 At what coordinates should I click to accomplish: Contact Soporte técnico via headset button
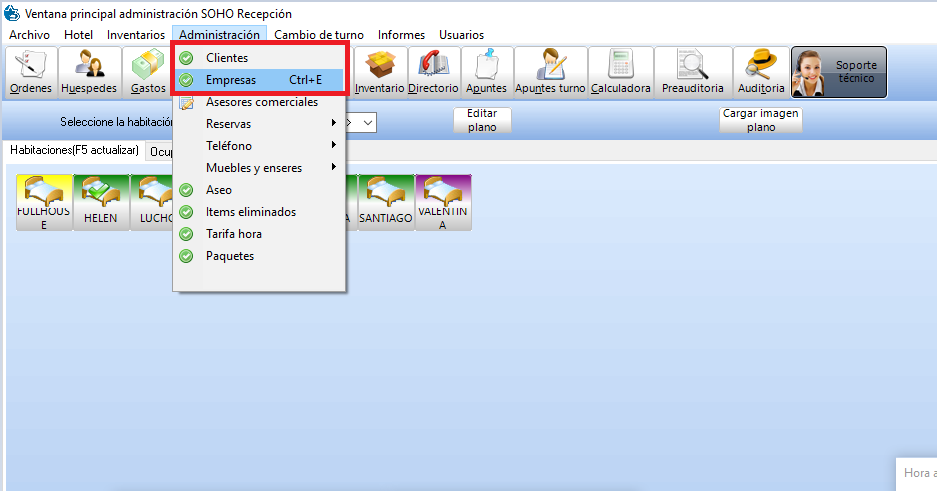[x=839, y=72]
